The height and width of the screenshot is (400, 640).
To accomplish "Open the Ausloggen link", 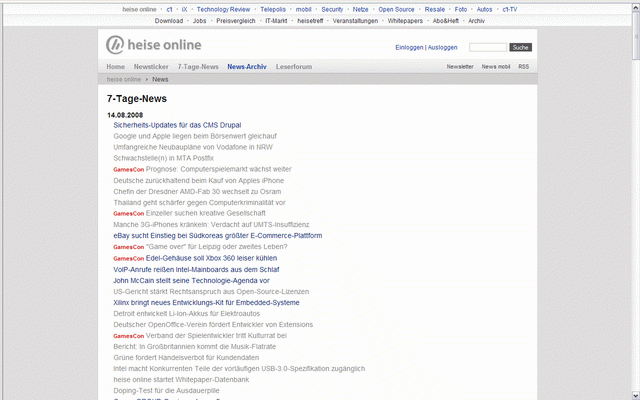I will [x=442, y=47].
